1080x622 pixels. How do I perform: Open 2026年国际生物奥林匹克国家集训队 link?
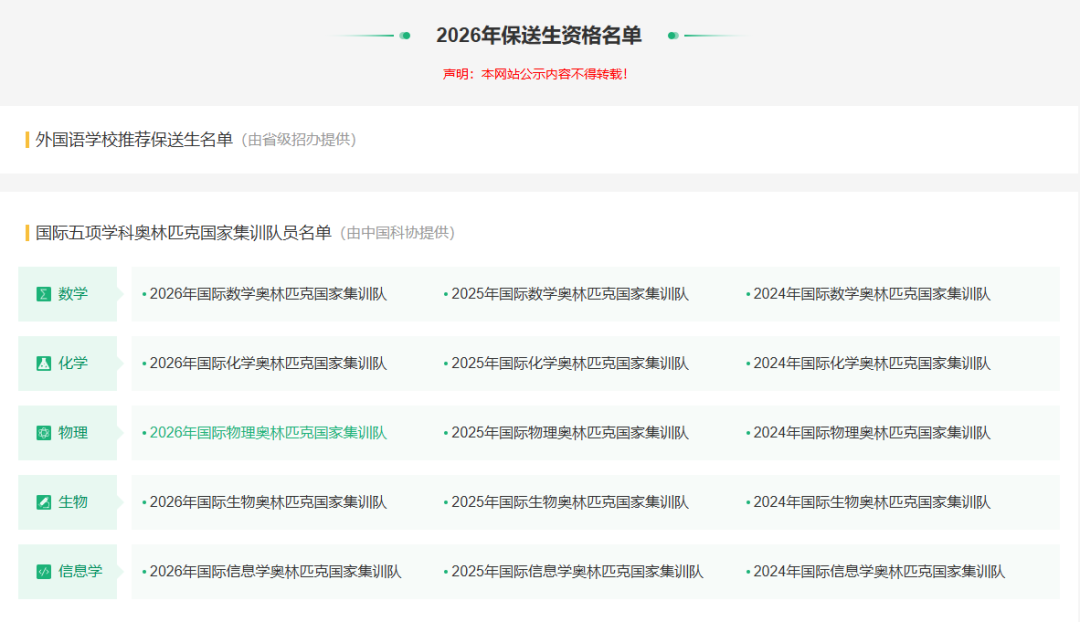pyautogui.click(x=268, y=502)
